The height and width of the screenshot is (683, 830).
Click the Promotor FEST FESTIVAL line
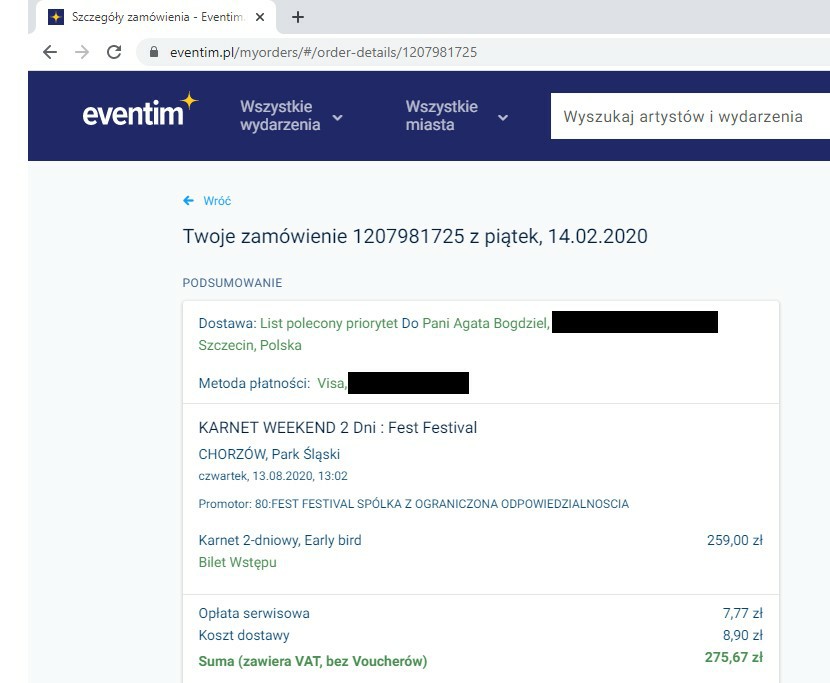413,504
